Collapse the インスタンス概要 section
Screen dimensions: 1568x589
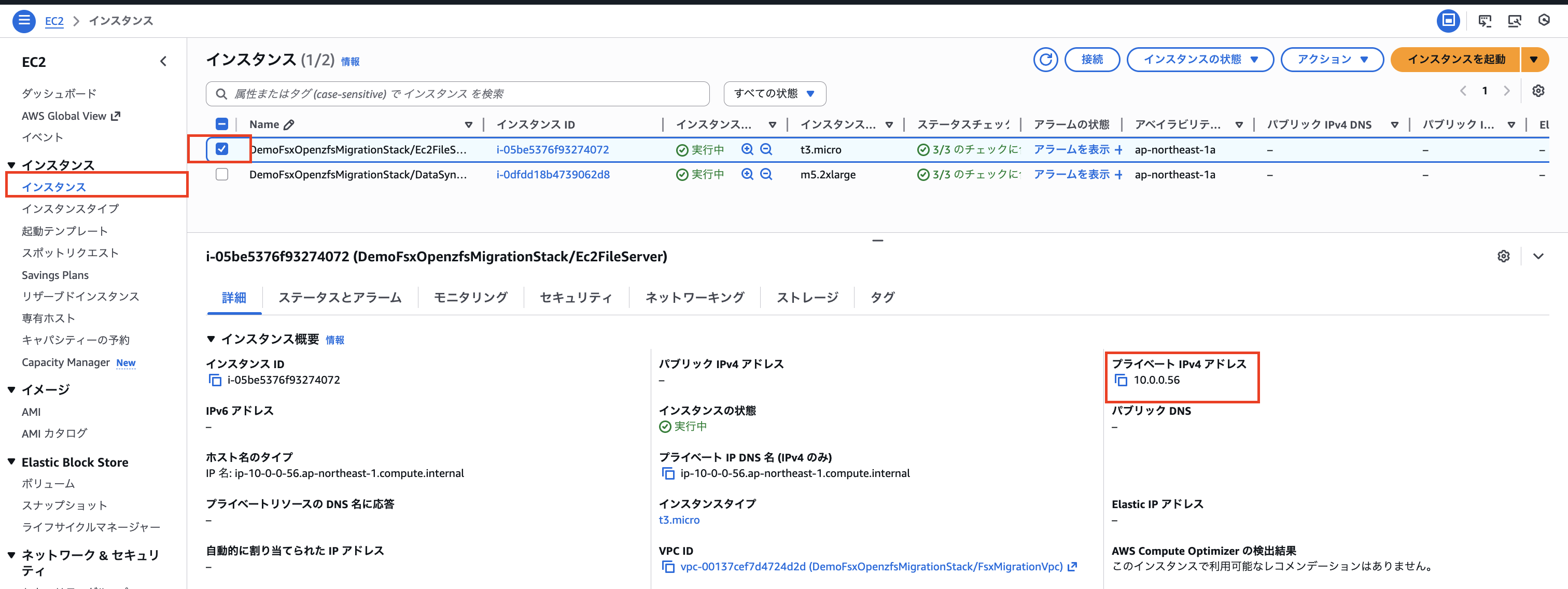click(212, 340)
